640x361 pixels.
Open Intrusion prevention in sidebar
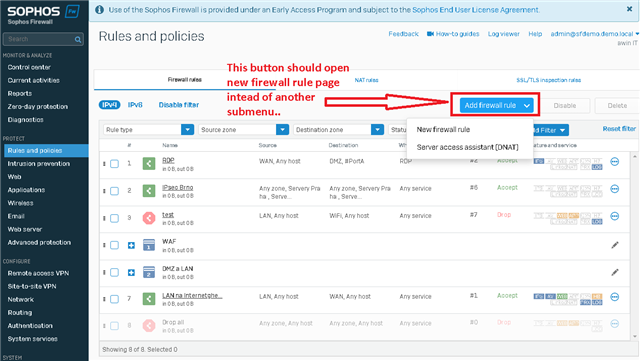[x=39, y=164]
